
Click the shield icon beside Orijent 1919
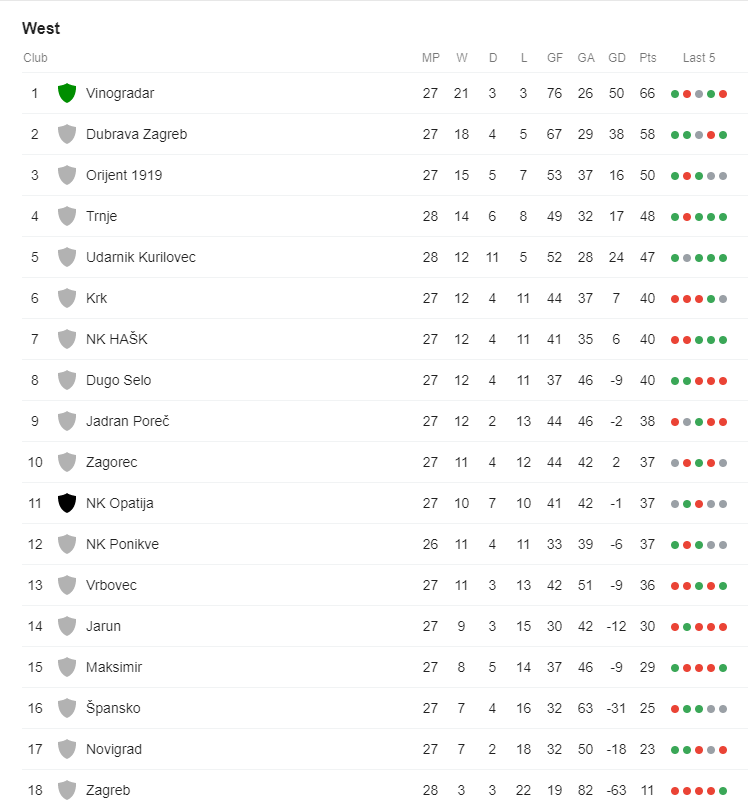point(67,175)
